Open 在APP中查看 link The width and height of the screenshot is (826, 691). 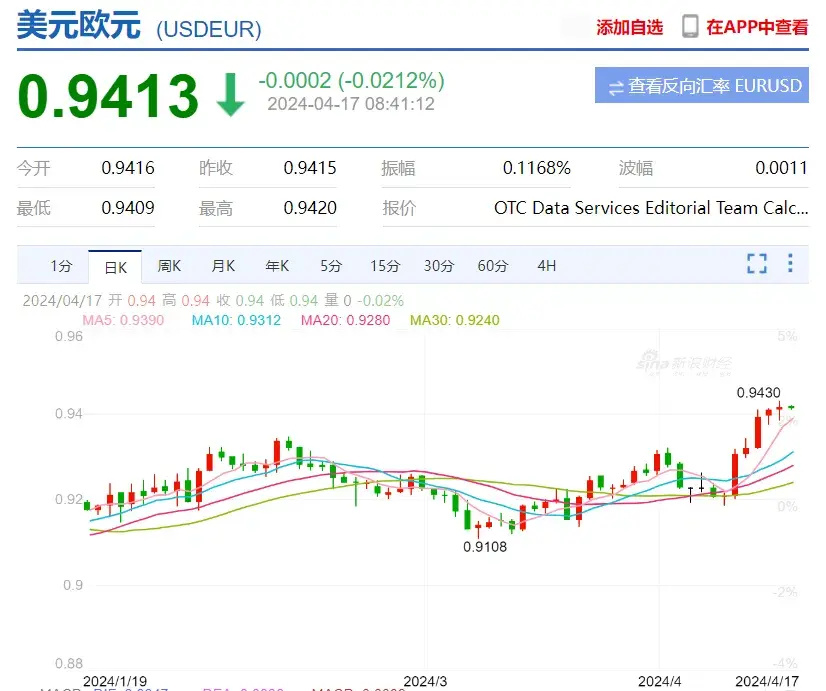[757, 27]
